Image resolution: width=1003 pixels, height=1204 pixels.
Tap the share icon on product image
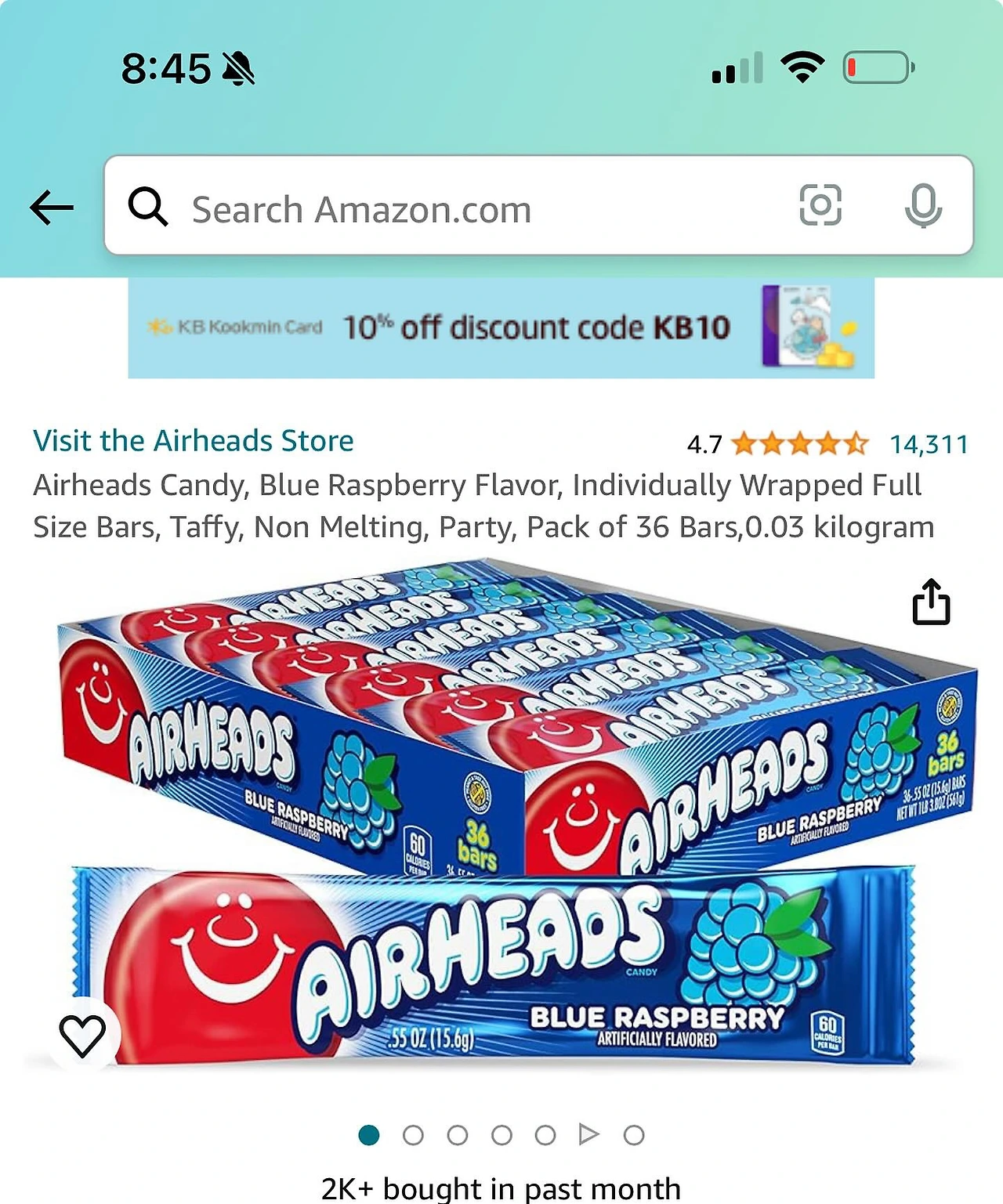(x=931, y=602)
